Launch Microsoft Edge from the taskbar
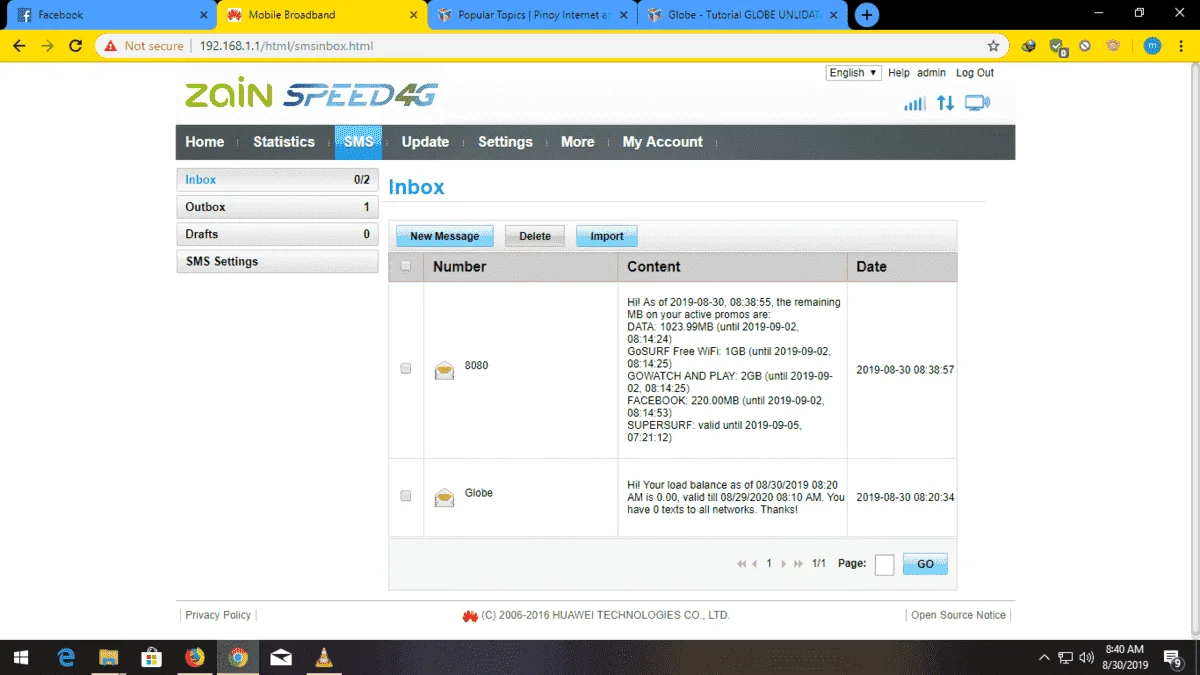1200x675 pixels. click(x=66, y=657)
